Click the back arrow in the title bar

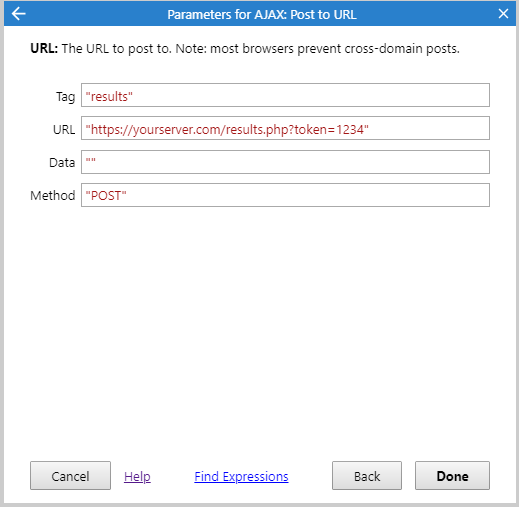pos(18,14)
